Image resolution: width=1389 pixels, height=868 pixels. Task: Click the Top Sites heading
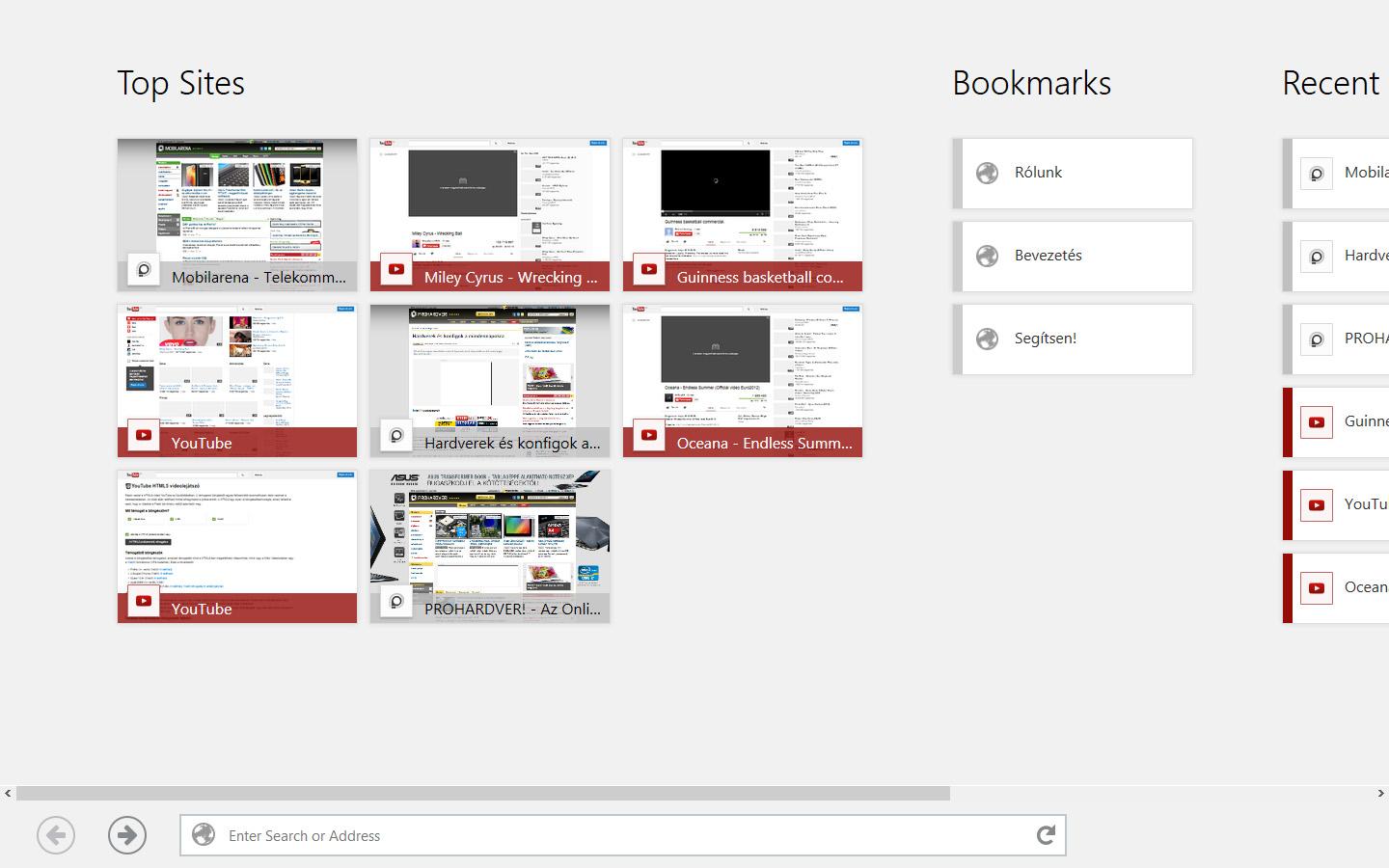coord(180,84)
